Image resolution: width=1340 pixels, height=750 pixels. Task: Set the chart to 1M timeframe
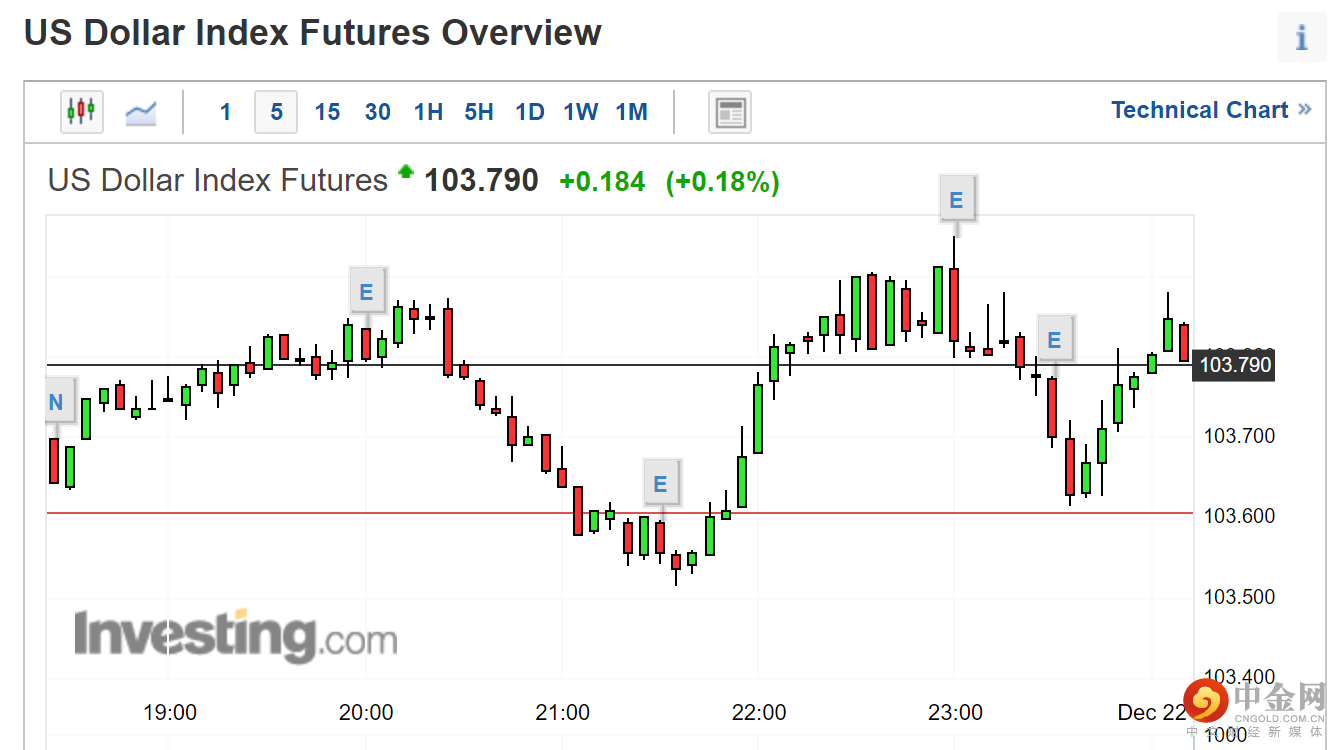click(632, 112)
